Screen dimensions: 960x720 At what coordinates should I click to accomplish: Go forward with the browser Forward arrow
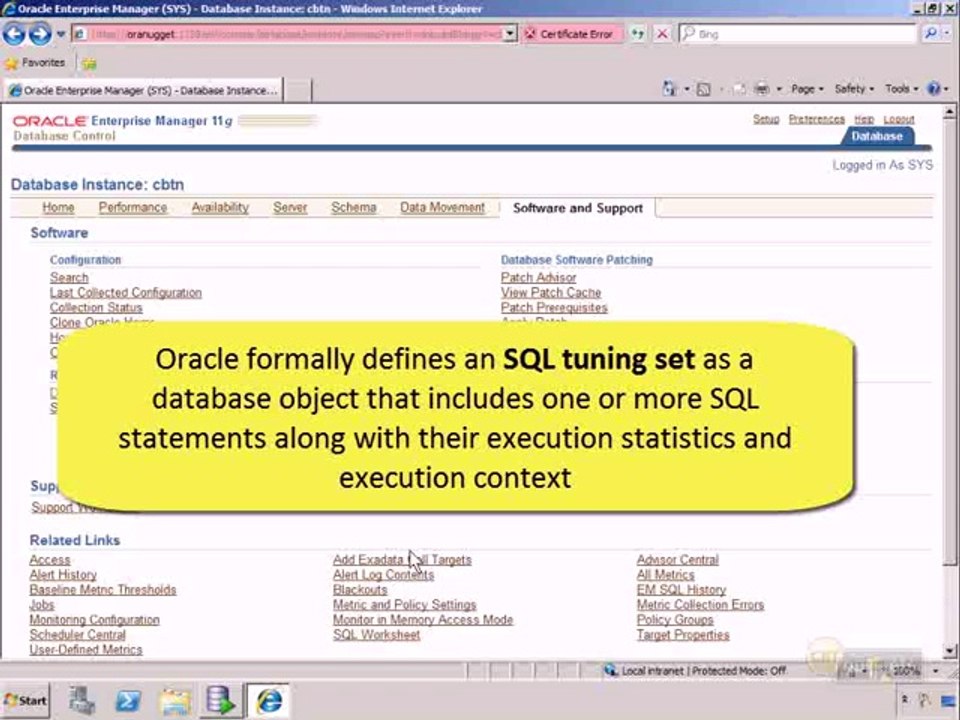point(40,34)
